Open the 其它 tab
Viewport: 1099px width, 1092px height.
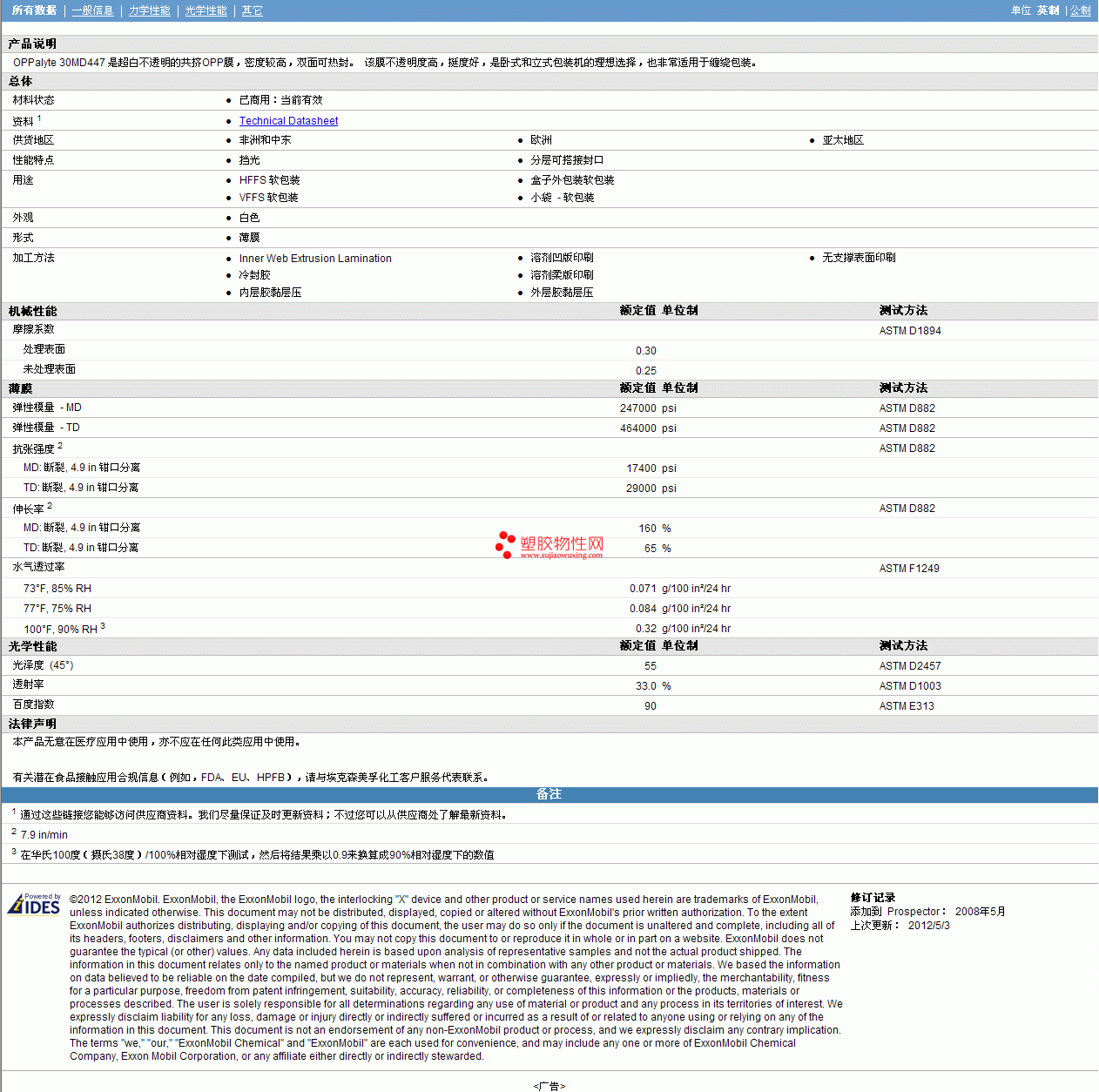(252, 10)
